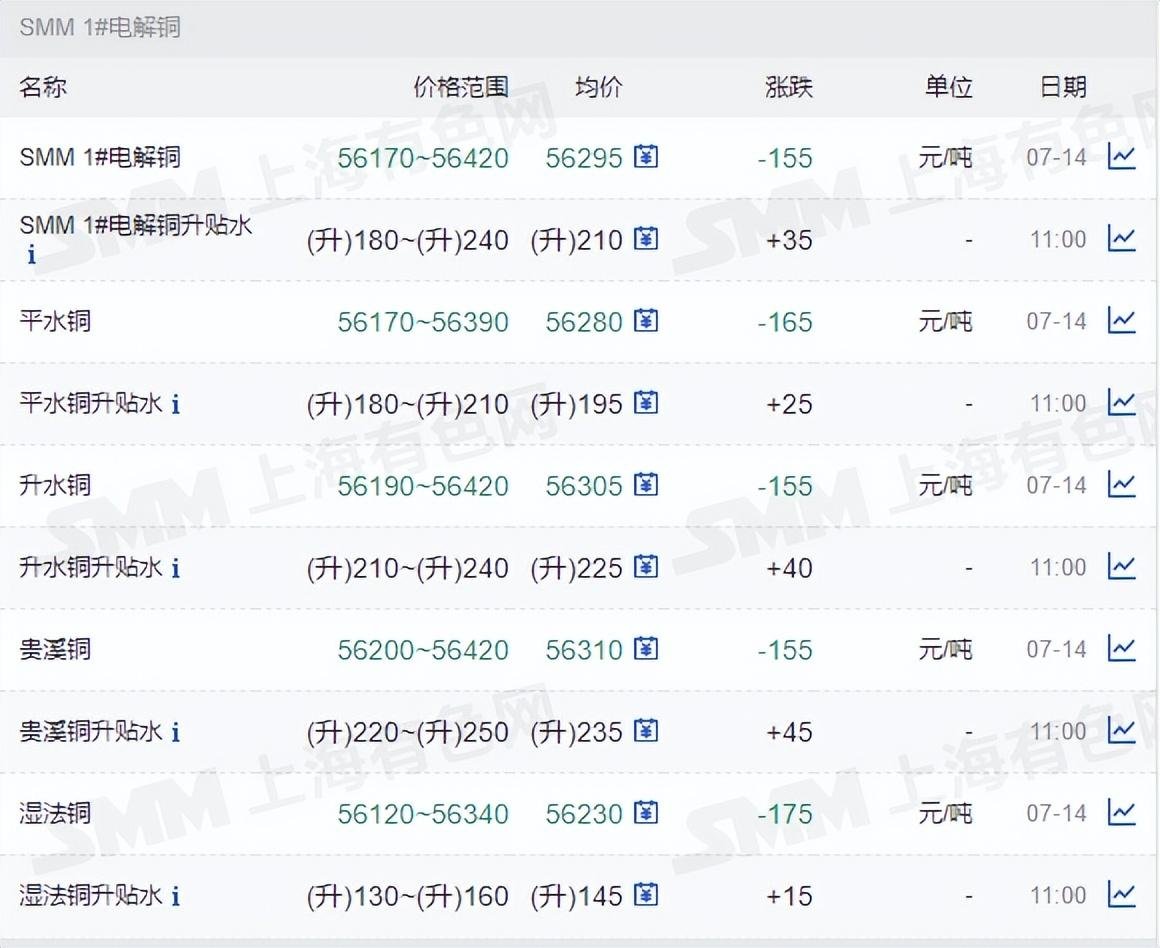
Task: Open the 贵溪铜 product link
Action: pos(55,649)
